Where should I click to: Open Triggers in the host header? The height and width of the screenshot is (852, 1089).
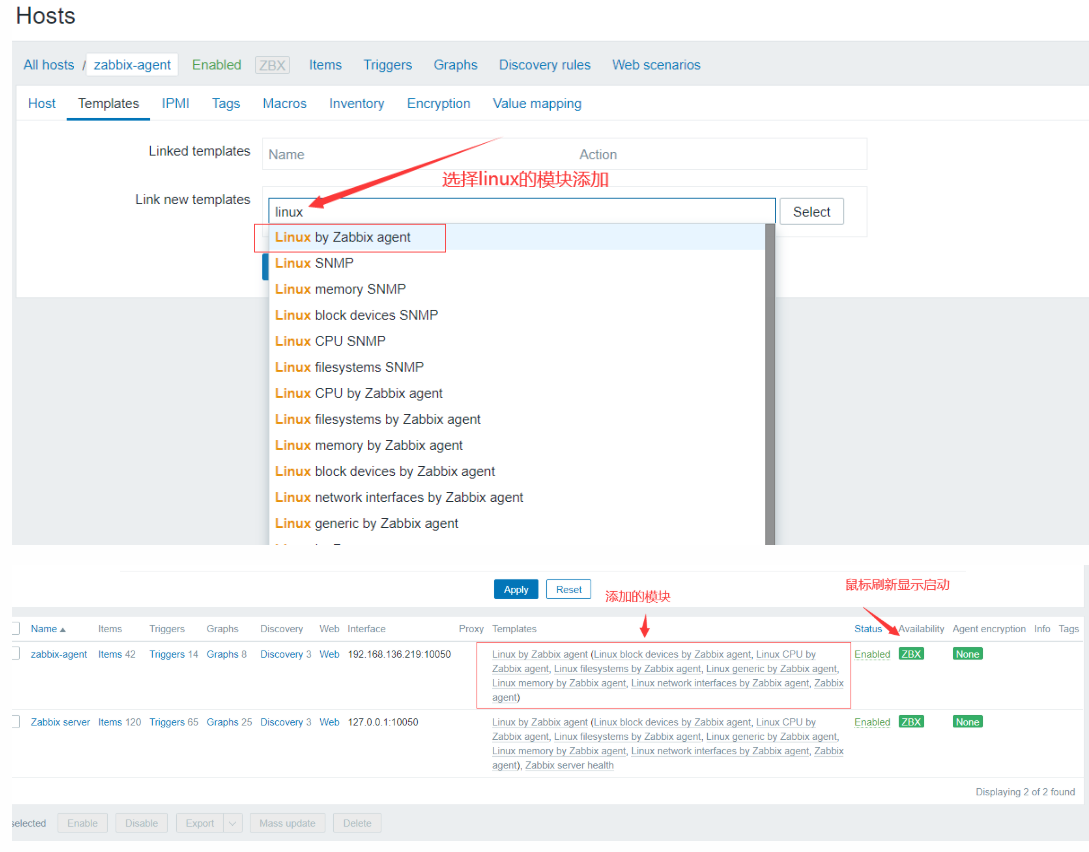point(388,65)
